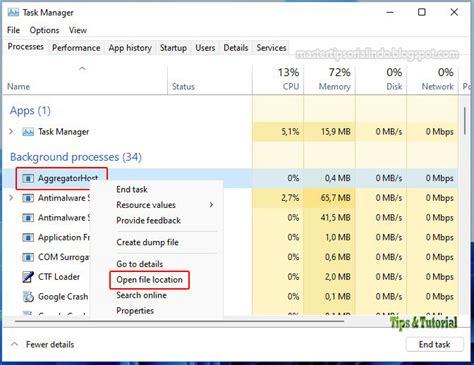Sort by the CPU column header

click(278, 79)
